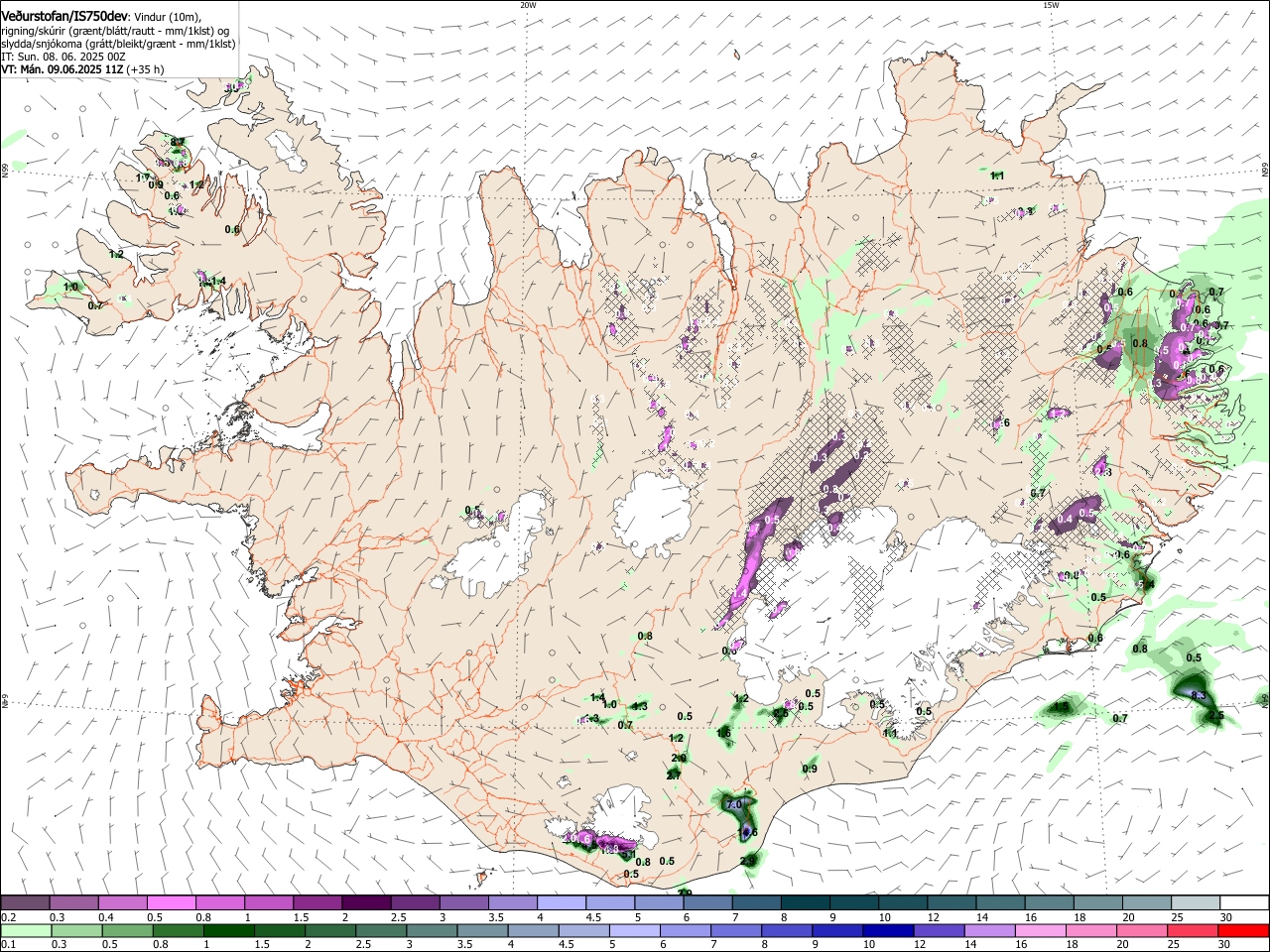Select the pale green swatch between 0.1 and 0.3
This screenshot has height=952, width=1270.
tap(26, 930)
